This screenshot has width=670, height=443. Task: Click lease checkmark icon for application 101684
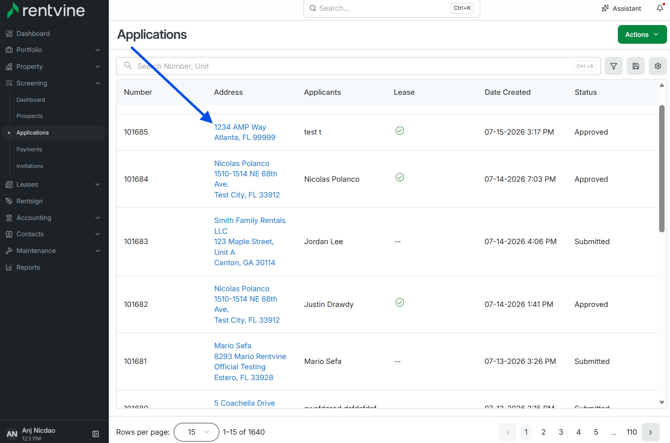coord(400,177)
